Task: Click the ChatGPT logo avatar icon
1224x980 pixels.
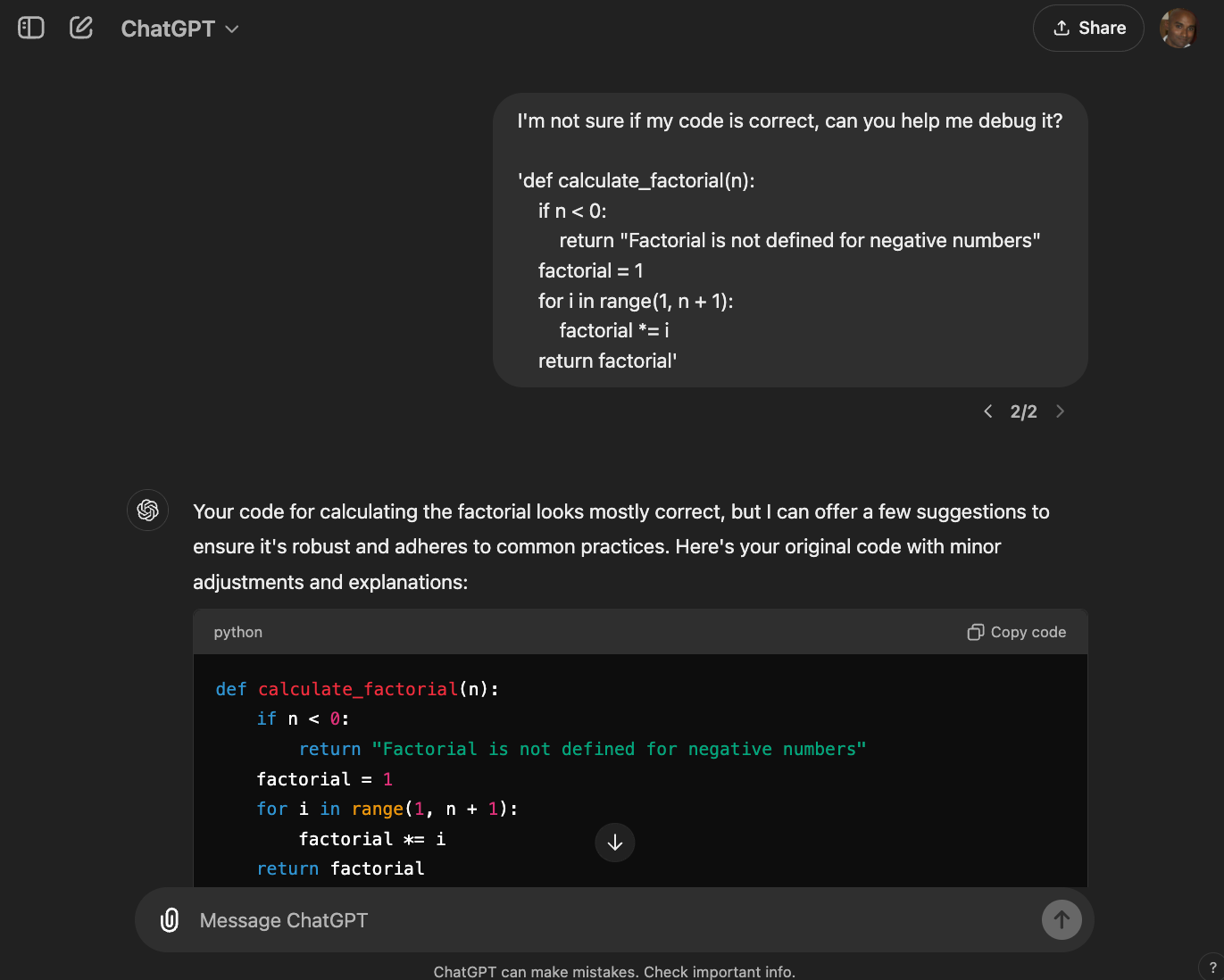Action: (148, 511)
